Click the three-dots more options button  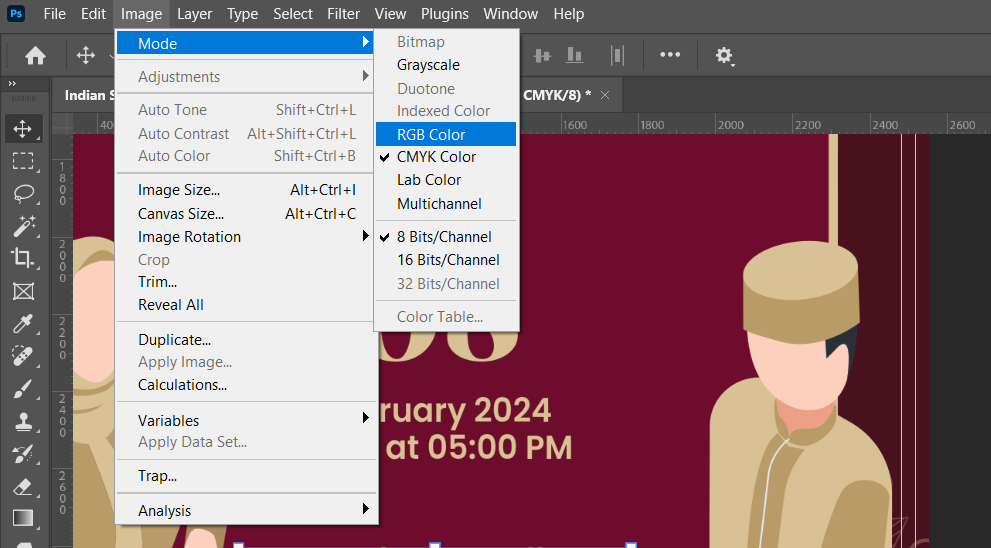[x=669, y=55]
